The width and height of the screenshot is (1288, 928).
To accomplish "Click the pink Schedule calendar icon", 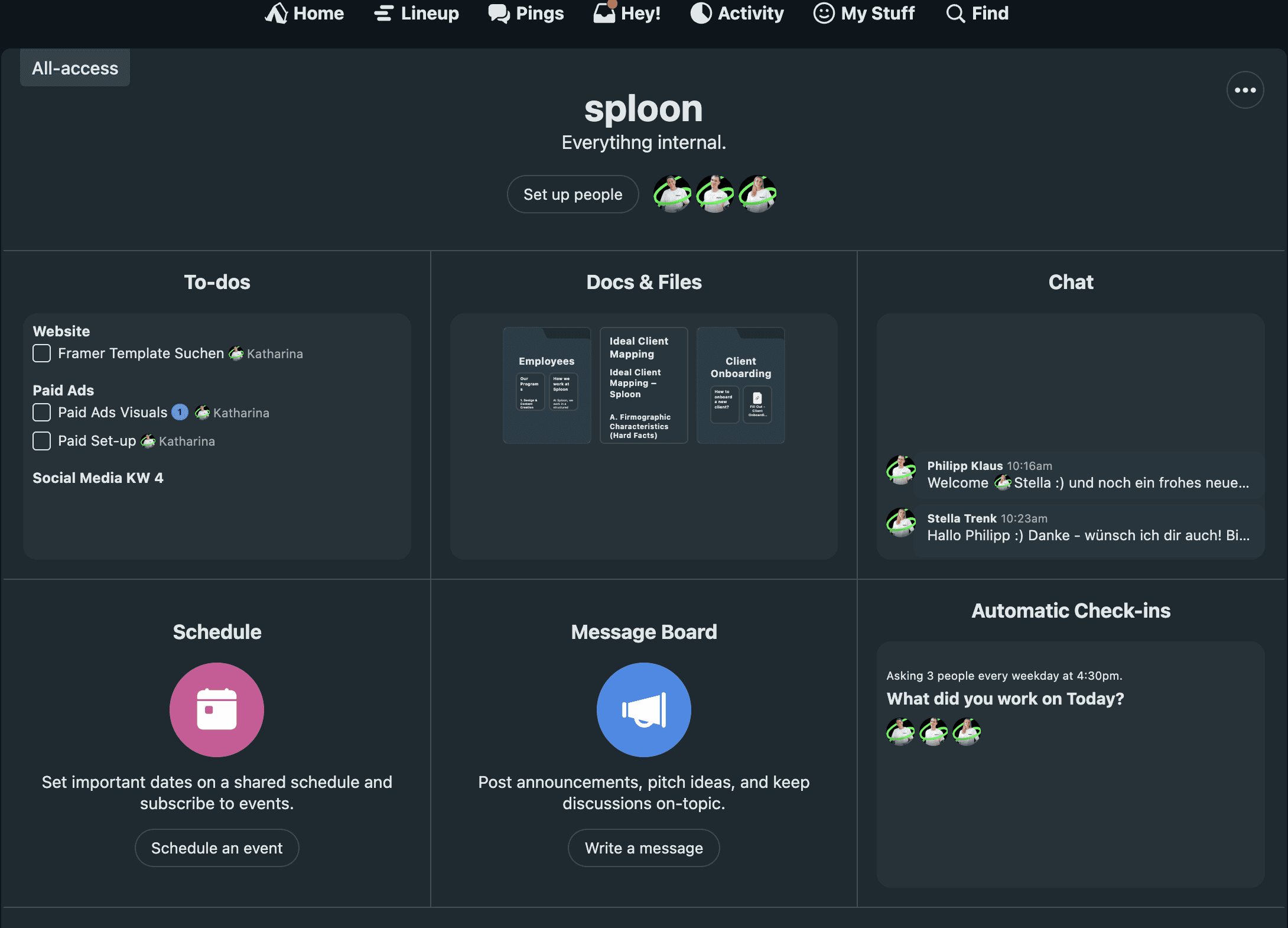I will pos(217,709).
